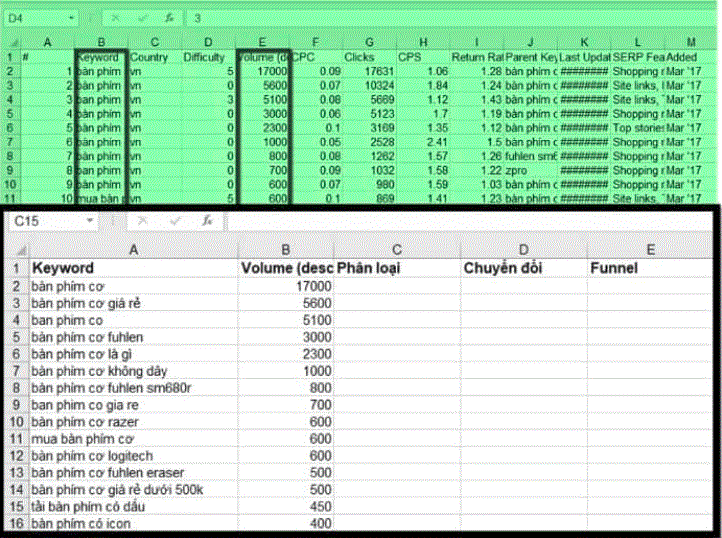Select the cell 'bàn phím cơ razer'
Viewport: 722px width, 538px height.
133,421
